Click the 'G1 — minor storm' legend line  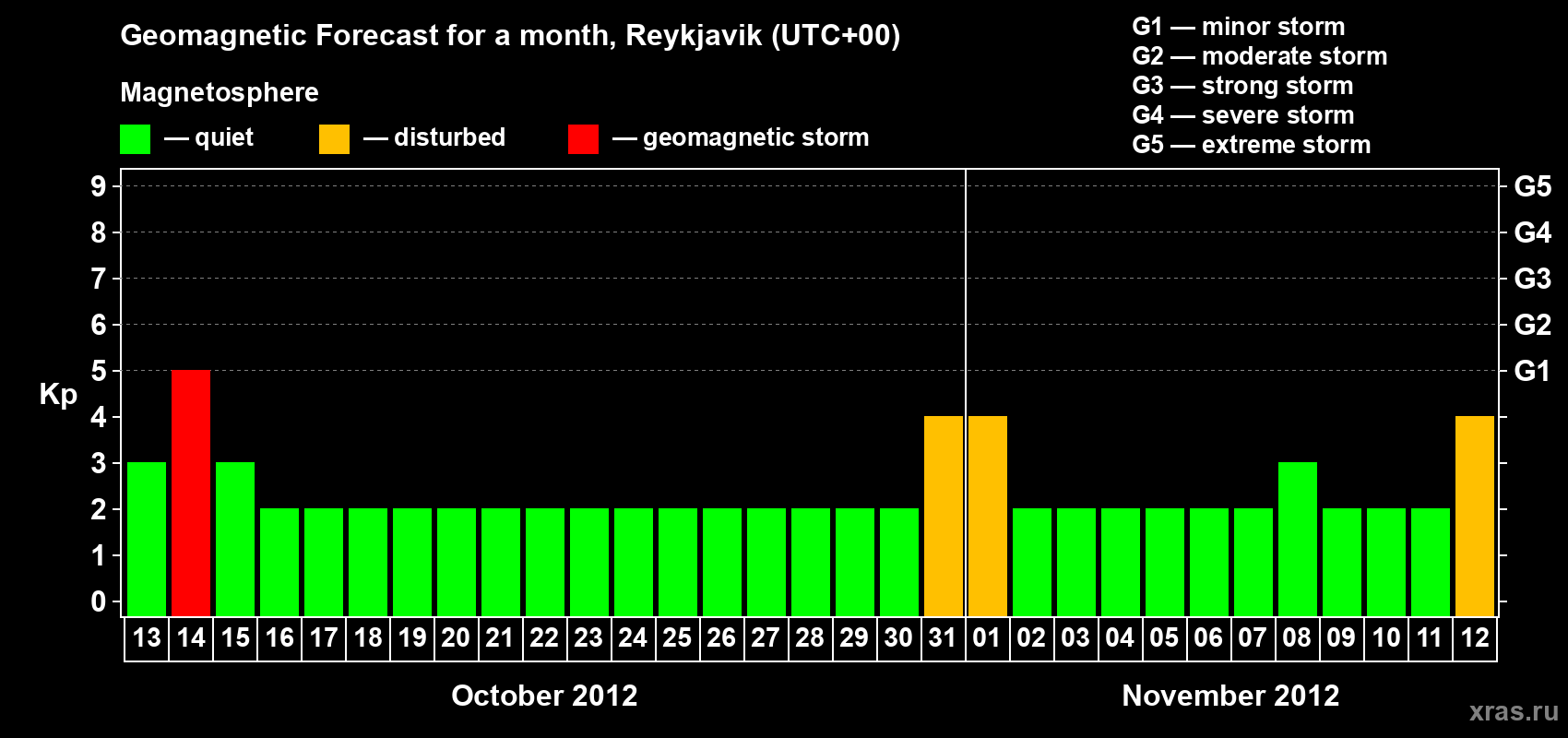click(x=1239, y=27)
